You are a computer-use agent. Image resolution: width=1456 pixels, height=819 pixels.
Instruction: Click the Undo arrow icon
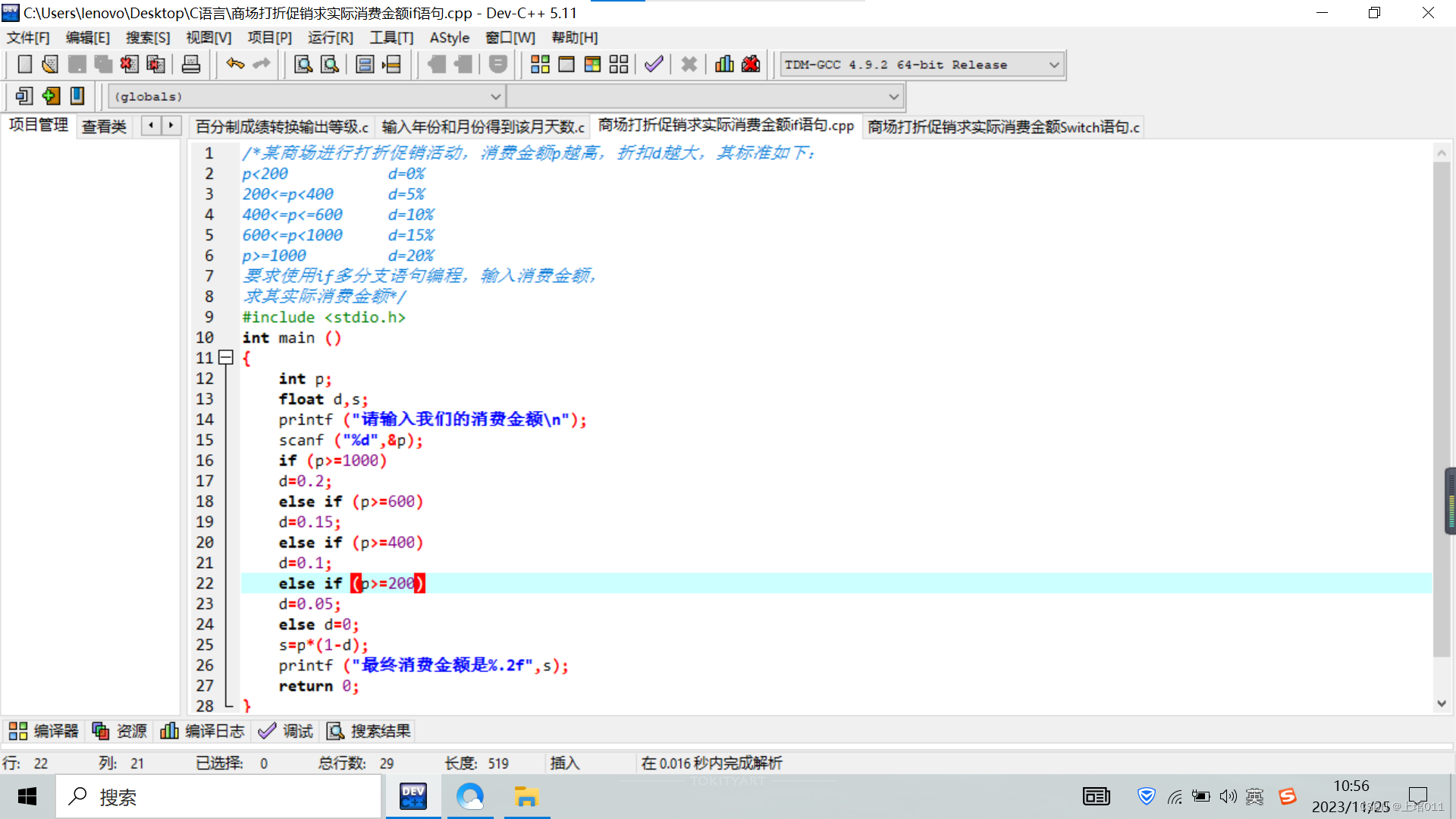(x=235, y=64)
